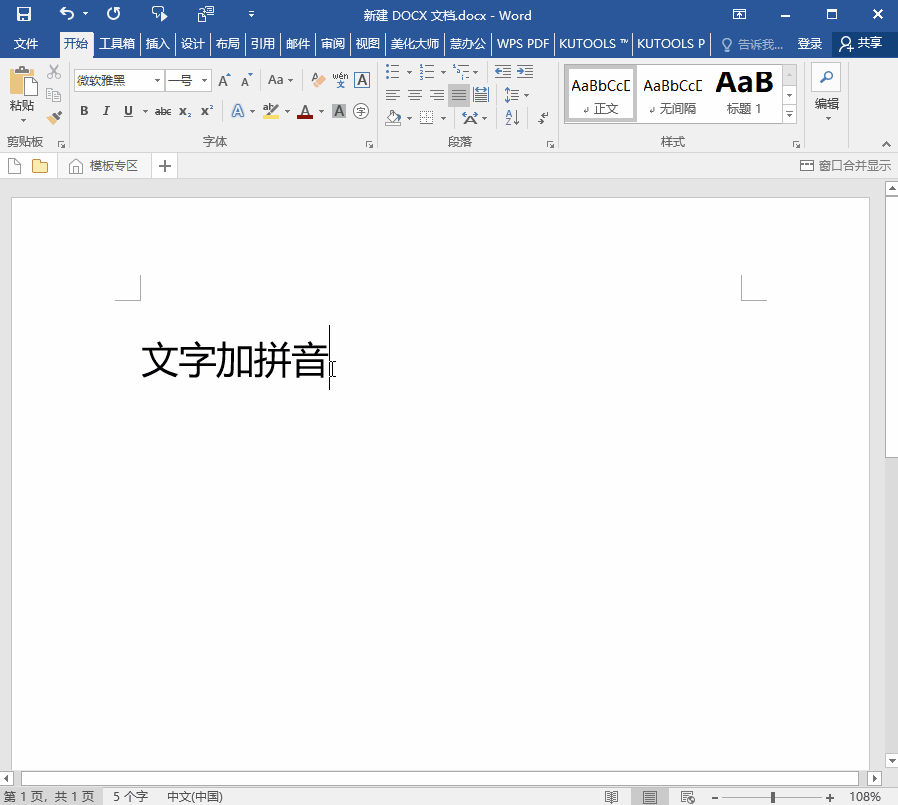Image resolution: width=898 pixels, height=805 pixels.
Task: Toggle strikethrough formatting
Action: [x=163, y=111]
